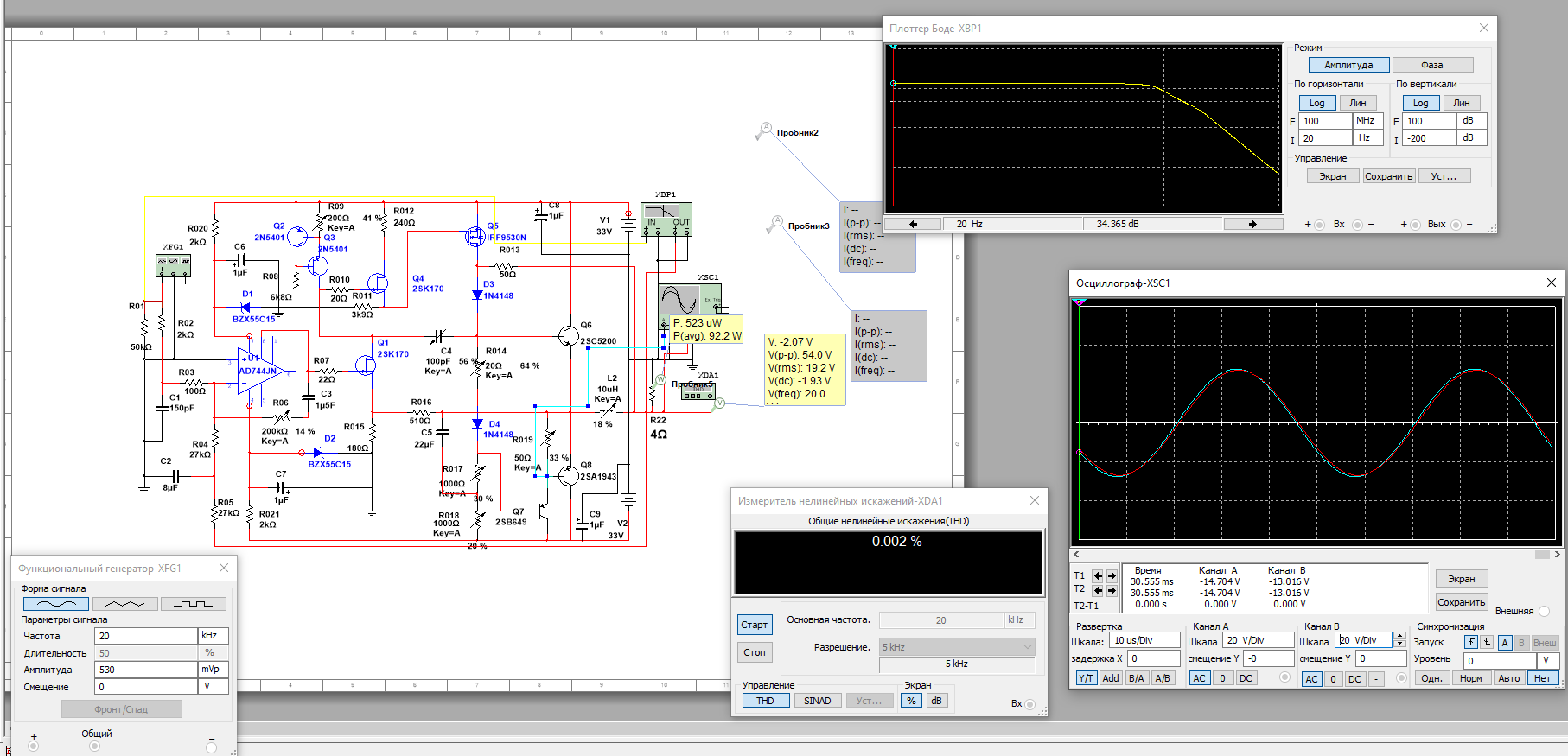Choose the square waveform button
The width and height of the screenshot is (1568, 756).
click(193, 604)
